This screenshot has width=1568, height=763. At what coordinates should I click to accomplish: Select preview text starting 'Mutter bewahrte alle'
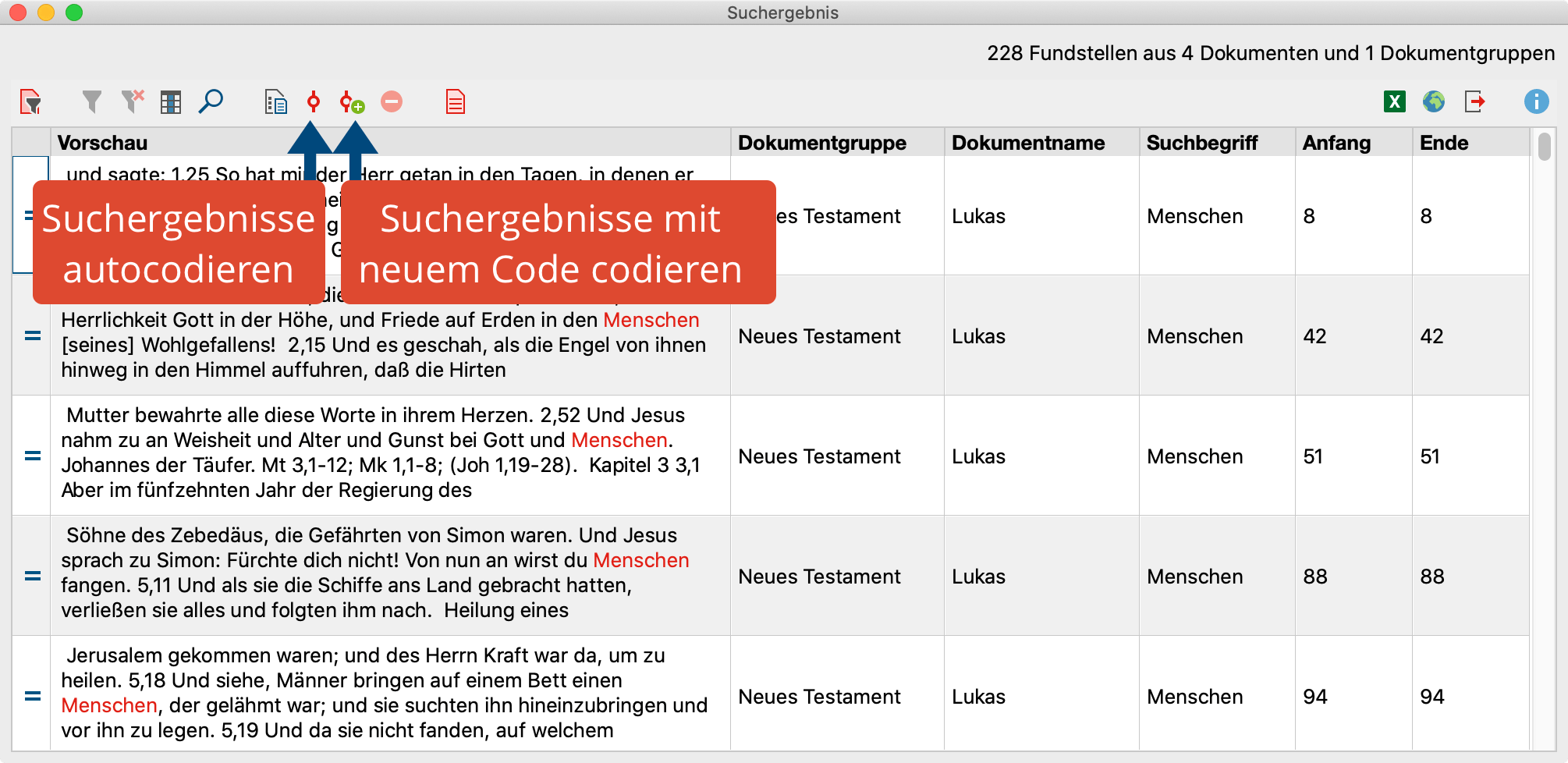pyautogui.click(x=382, y=452)
